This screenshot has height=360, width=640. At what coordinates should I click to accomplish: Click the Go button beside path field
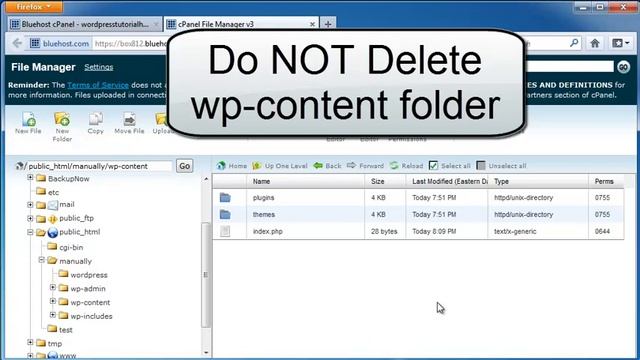pyautogui.click(x=184, y=166)
